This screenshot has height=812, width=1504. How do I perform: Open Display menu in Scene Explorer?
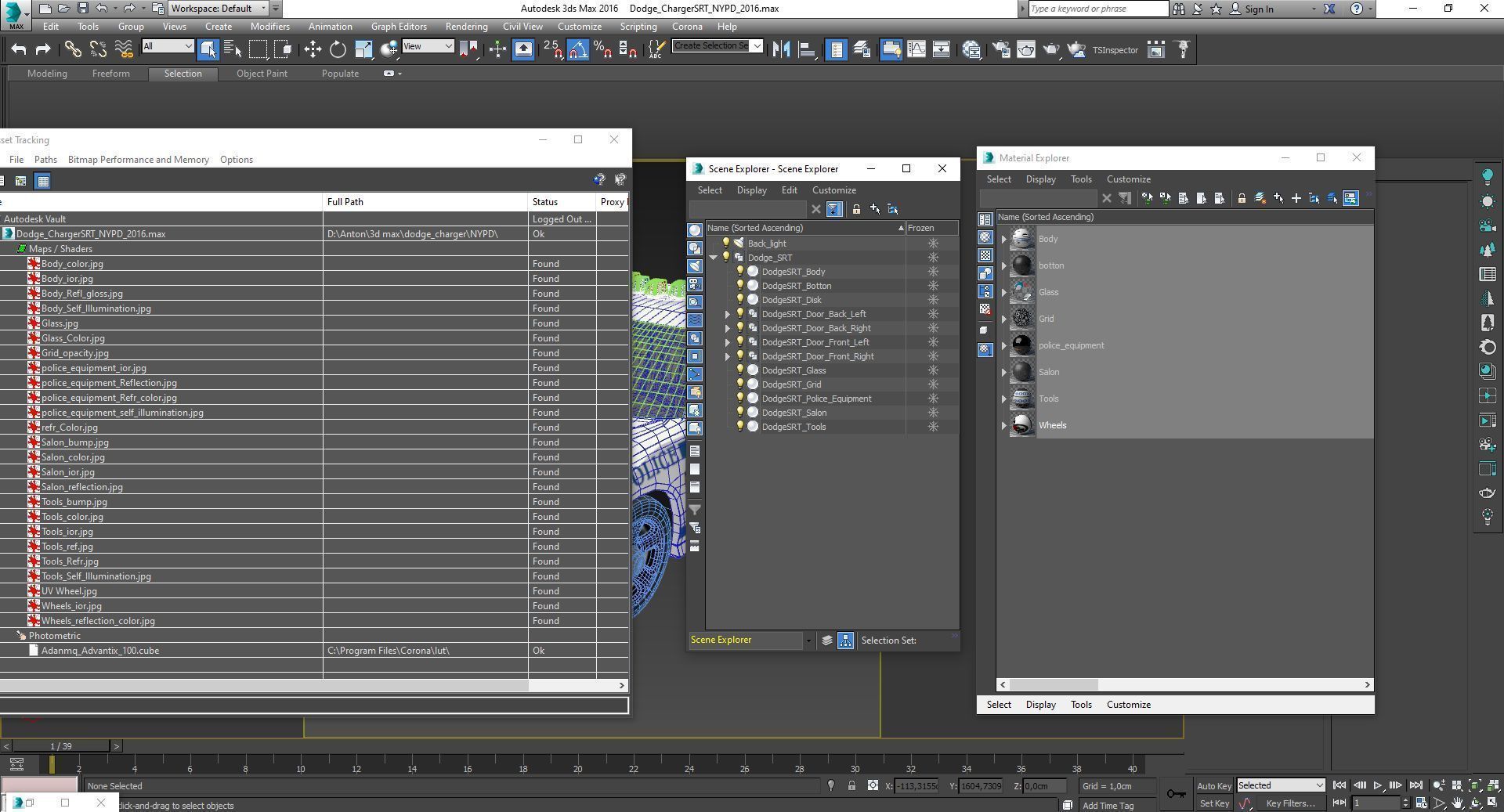[x=751, y=190]
